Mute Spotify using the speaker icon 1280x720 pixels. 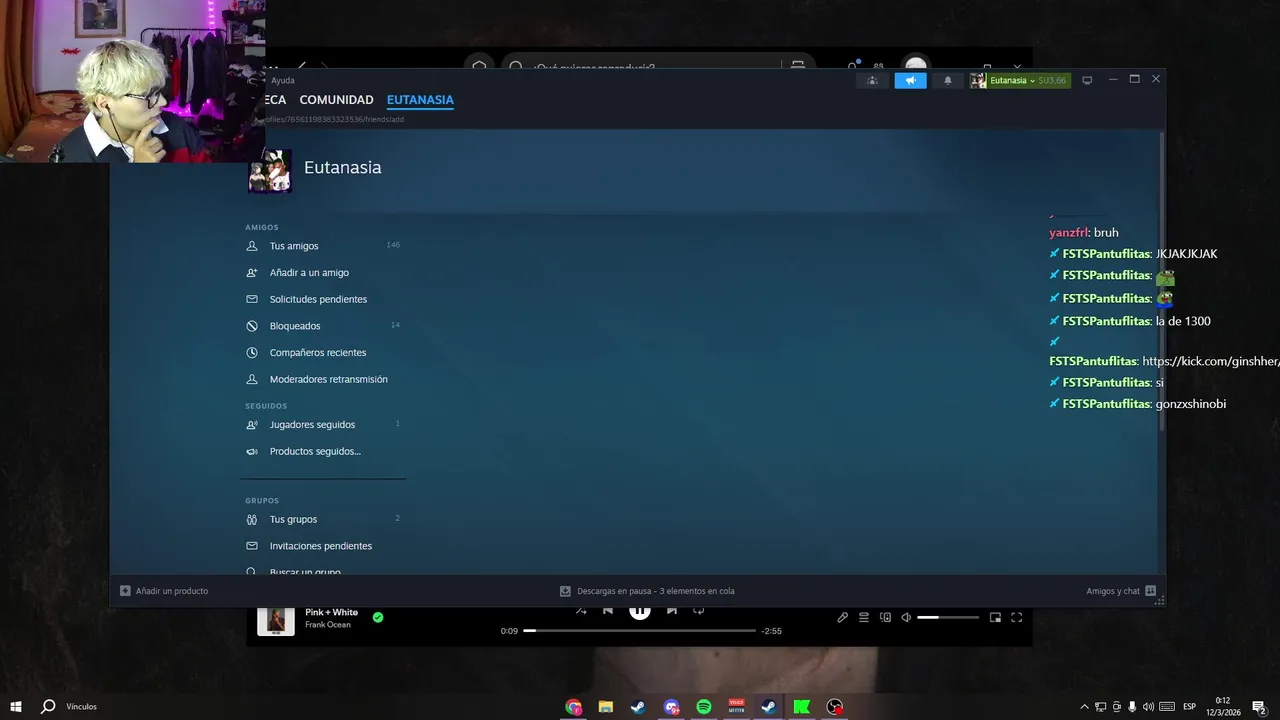click(x=906, y=618)
